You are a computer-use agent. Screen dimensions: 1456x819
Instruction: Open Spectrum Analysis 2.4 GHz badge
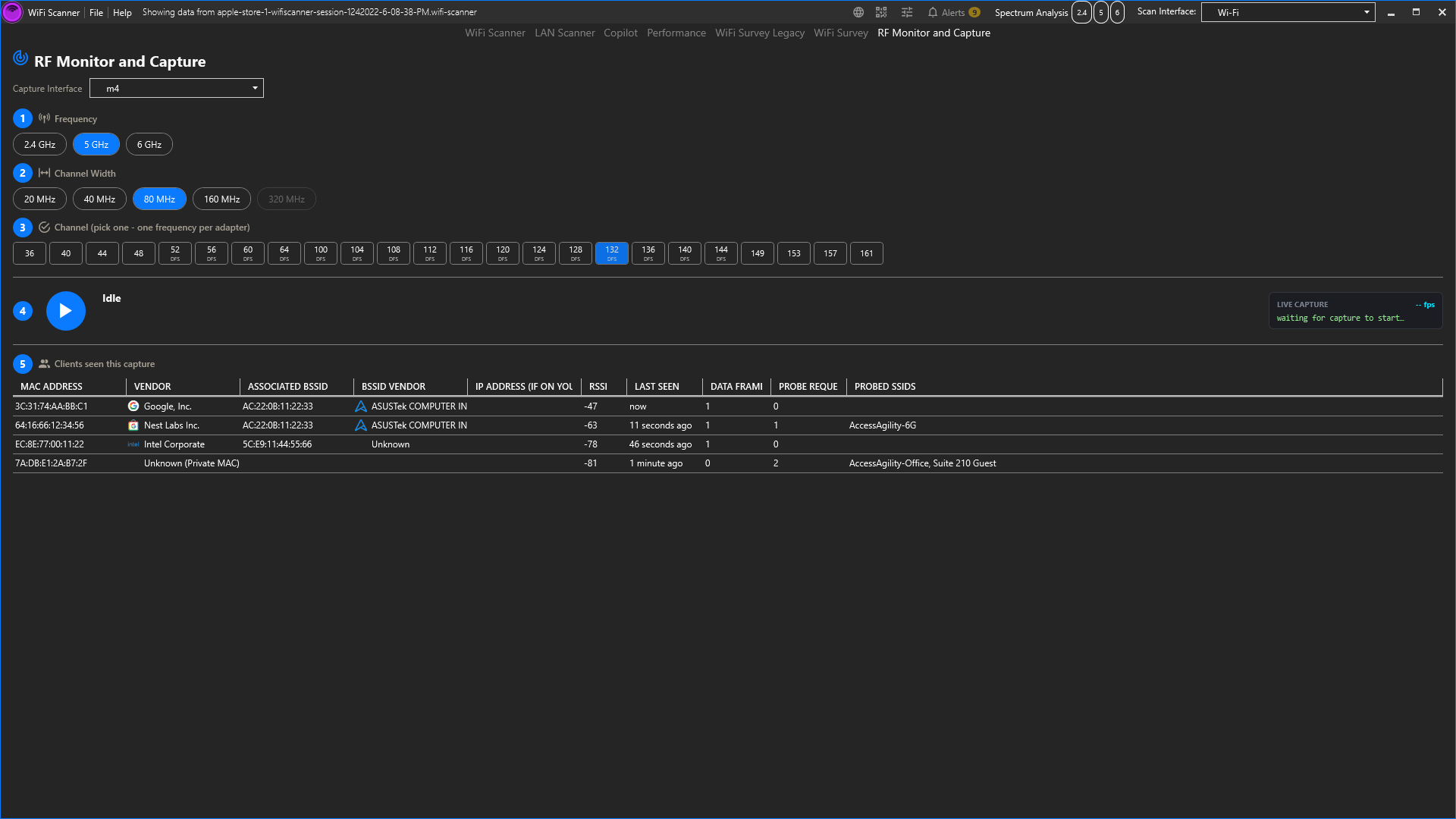click(1081, 12)
